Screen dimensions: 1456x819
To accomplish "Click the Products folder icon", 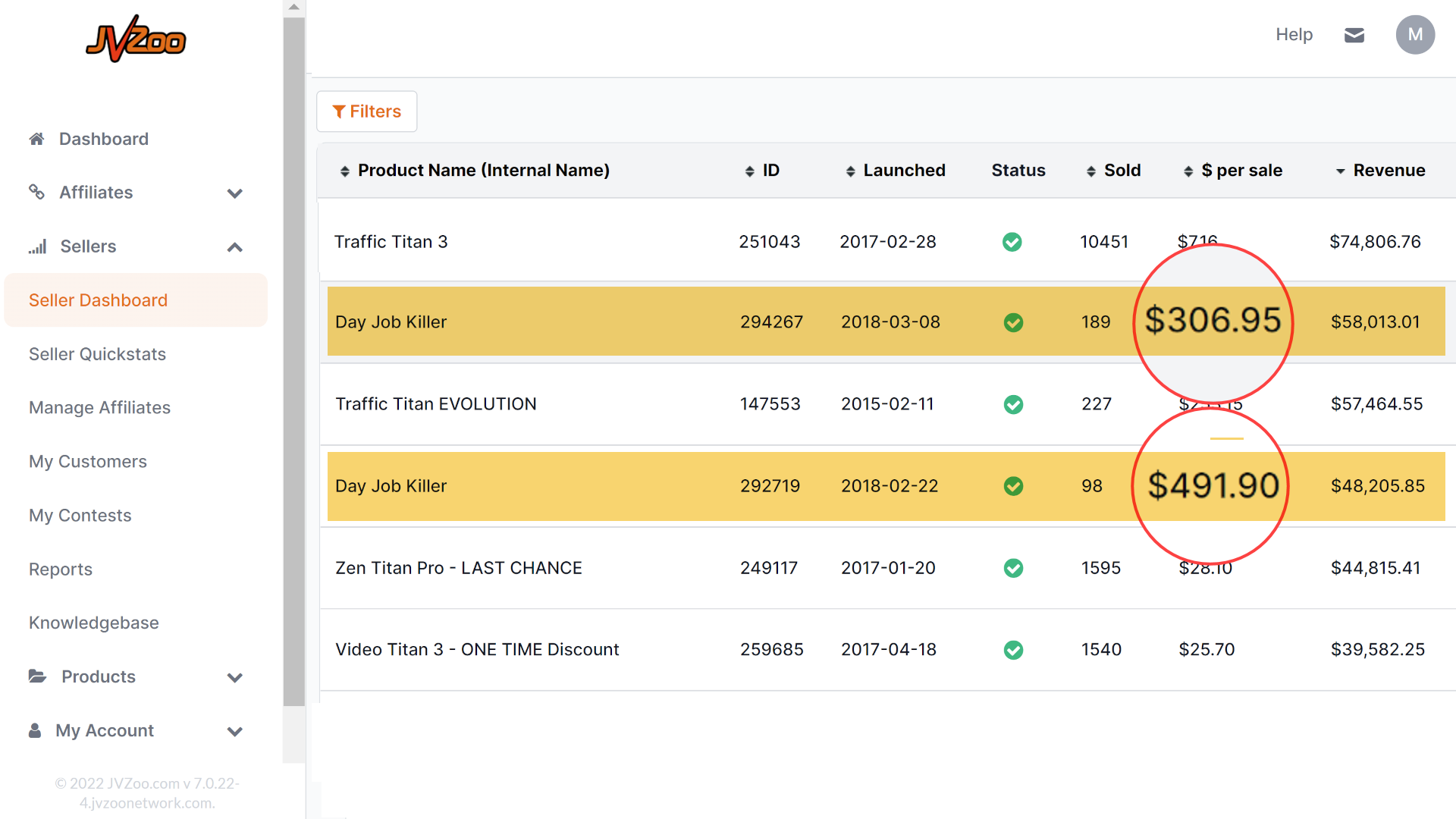I will coord(38,676).
